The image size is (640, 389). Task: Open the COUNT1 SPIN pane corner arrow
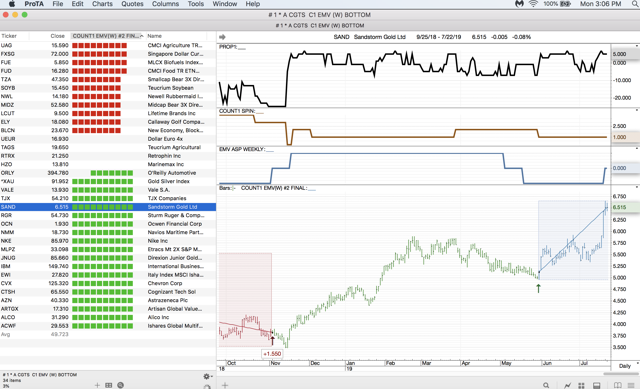[x=637, y=110]
